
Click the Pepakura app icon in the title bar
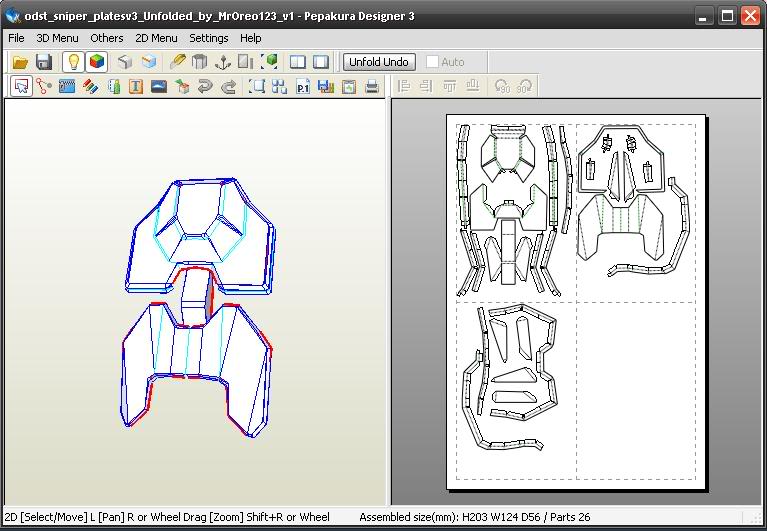coord(12,16)
